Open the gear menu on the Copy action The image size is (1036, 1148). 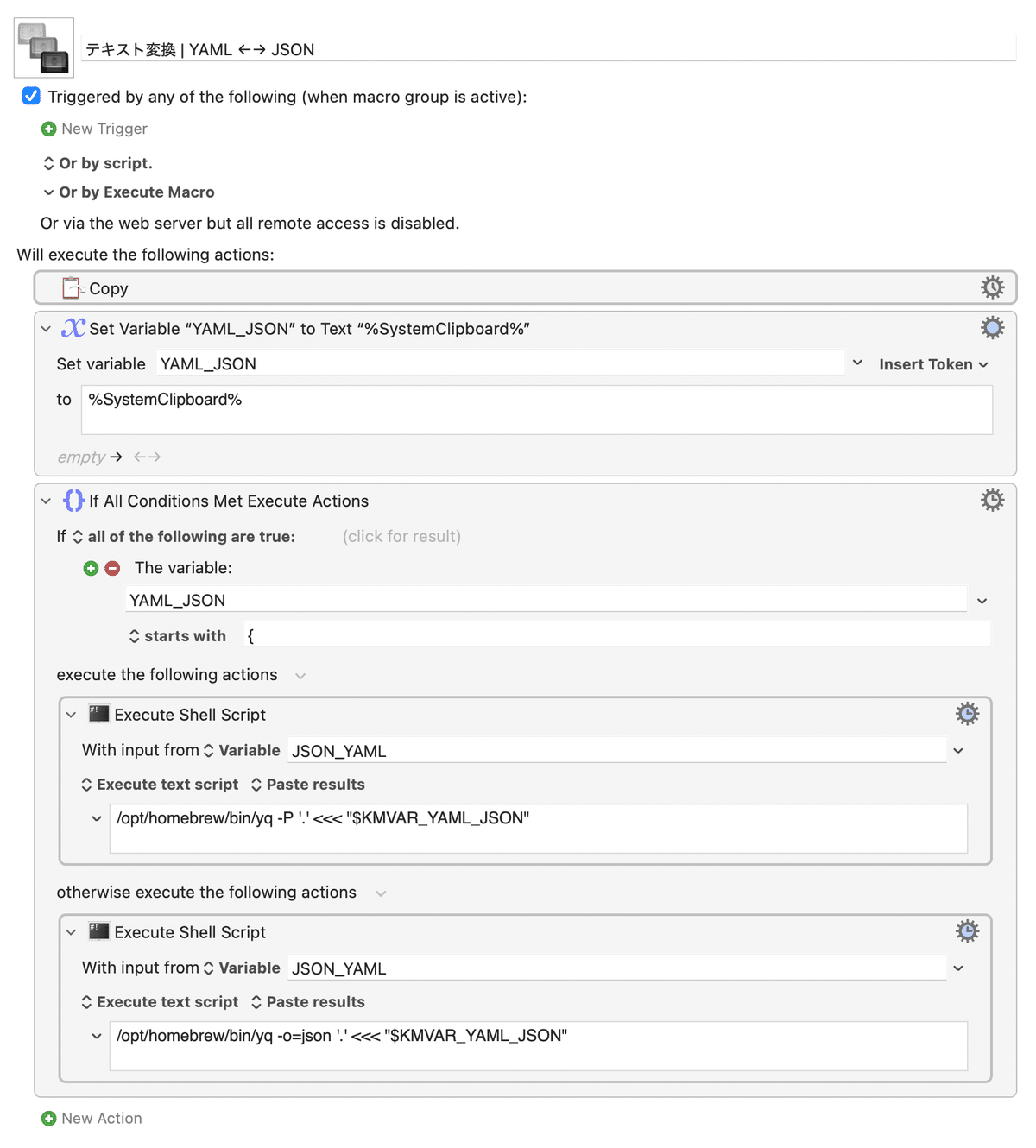pos(992,287)
